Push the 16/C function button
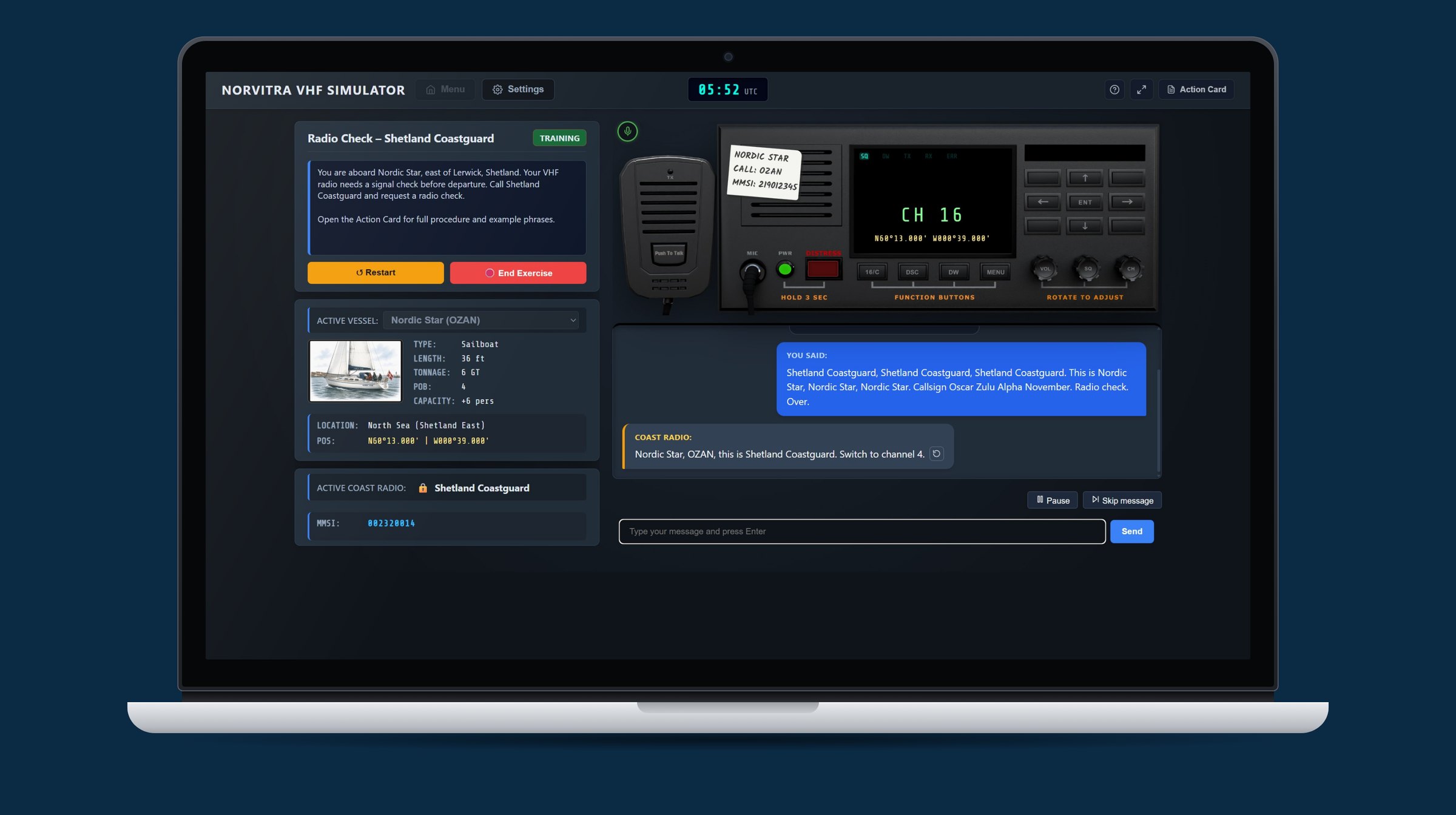 click(872, 272)
